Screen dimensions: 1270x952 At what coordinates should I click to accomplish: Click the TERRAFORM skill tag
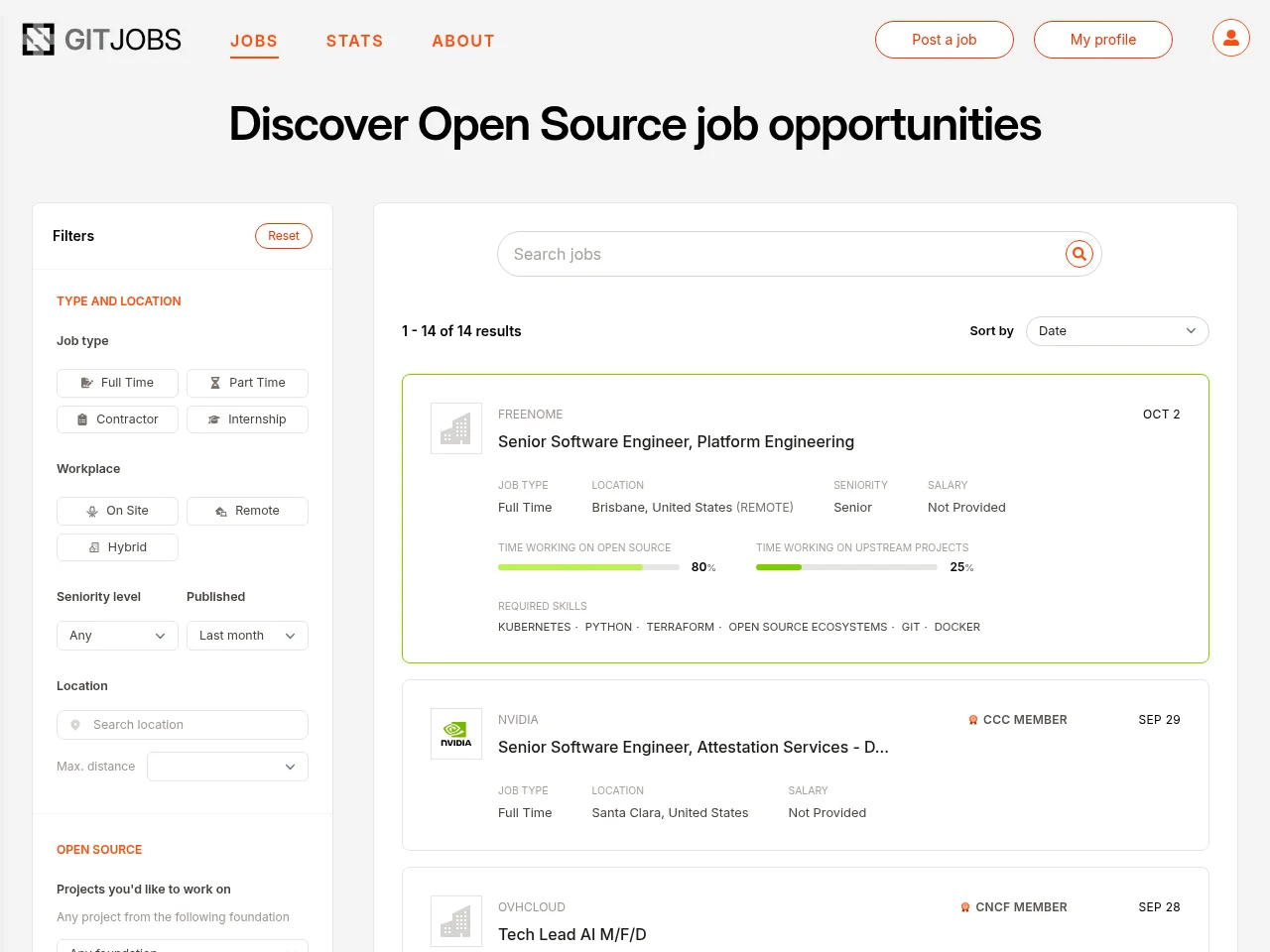coord(681,628)
